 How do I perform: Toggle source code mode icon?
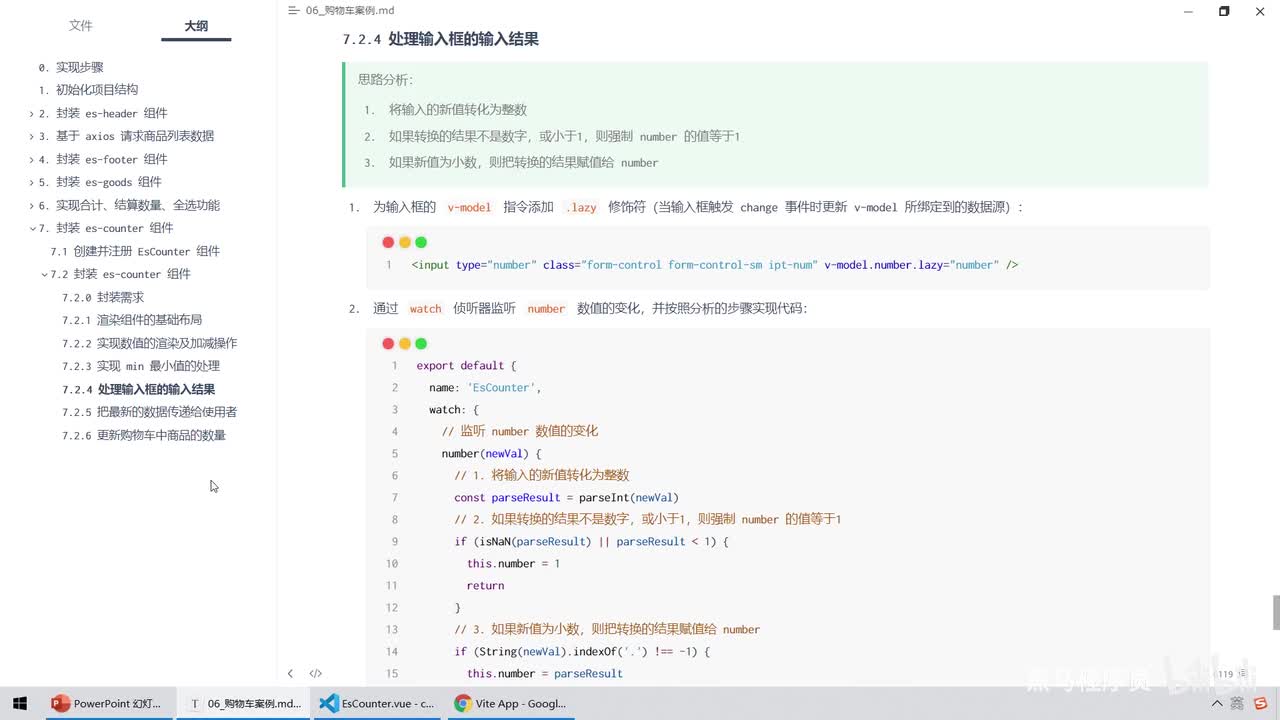tap(315, 674)
